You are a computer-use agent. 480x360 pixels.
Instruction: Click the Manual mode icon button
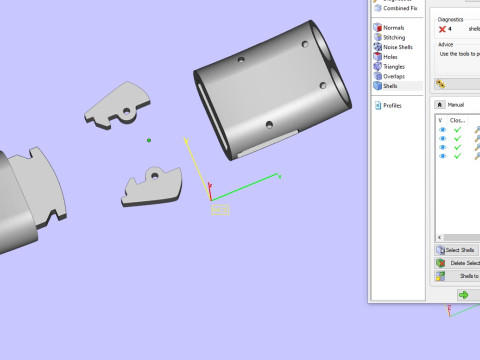click(x=440, y=105)
